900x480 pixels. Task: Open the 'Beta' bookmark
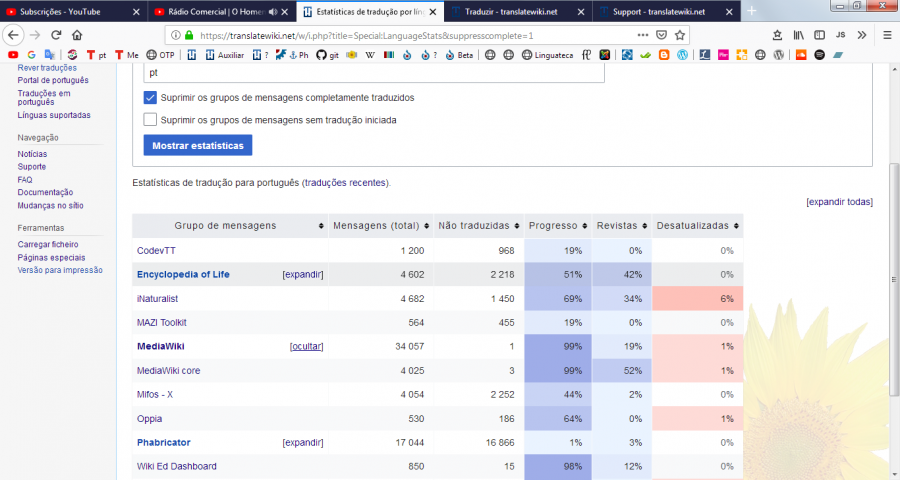pos(459,55)
